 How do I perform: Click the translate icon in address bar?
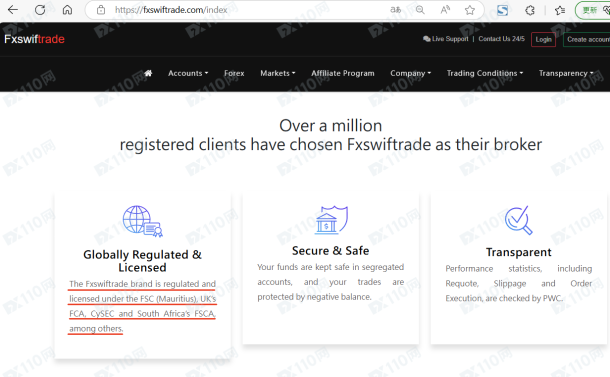click(396, 10)
